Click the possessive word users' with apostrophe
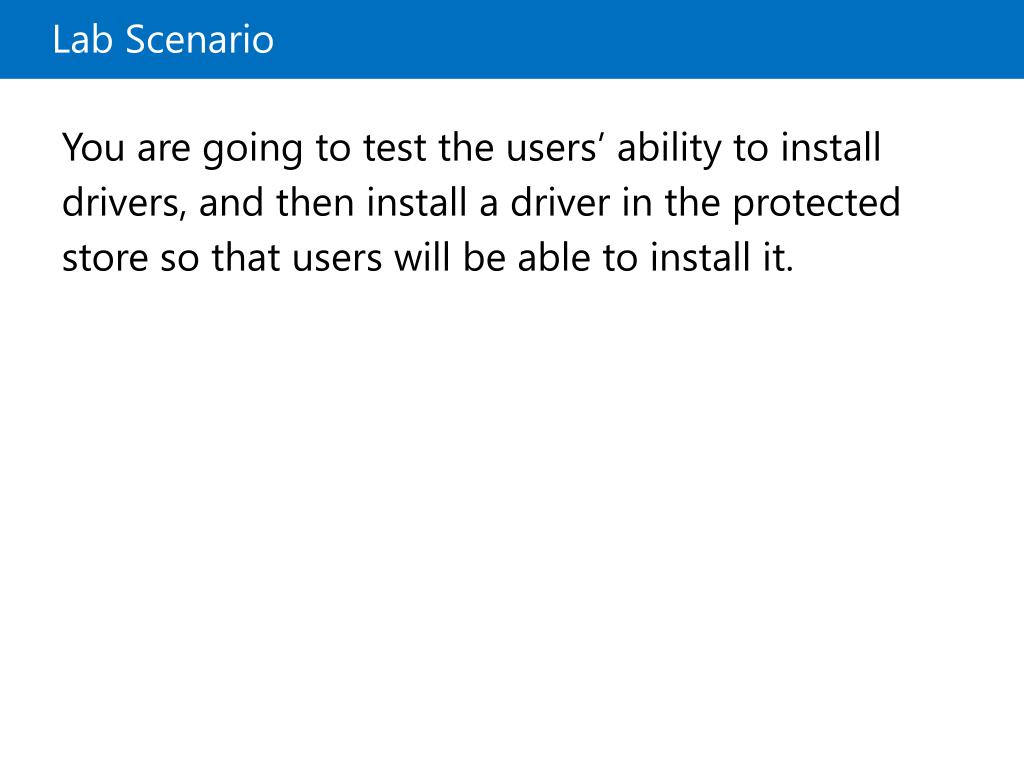 [552, 148]
